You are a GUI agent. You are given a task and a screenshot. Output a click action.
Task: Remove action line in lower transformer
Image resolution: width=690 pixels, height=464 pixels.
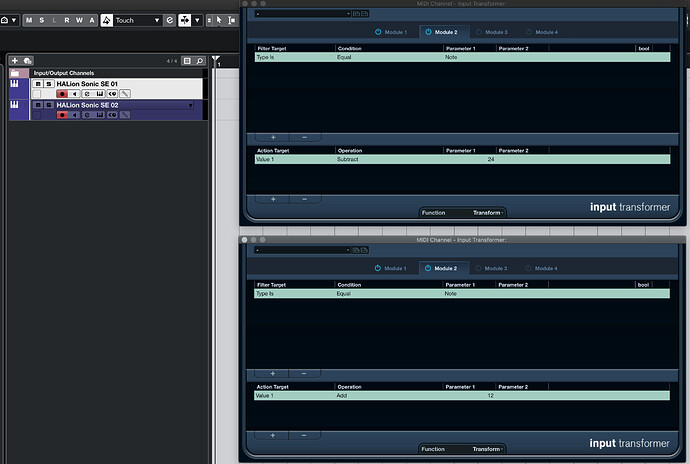pos(304,435)
